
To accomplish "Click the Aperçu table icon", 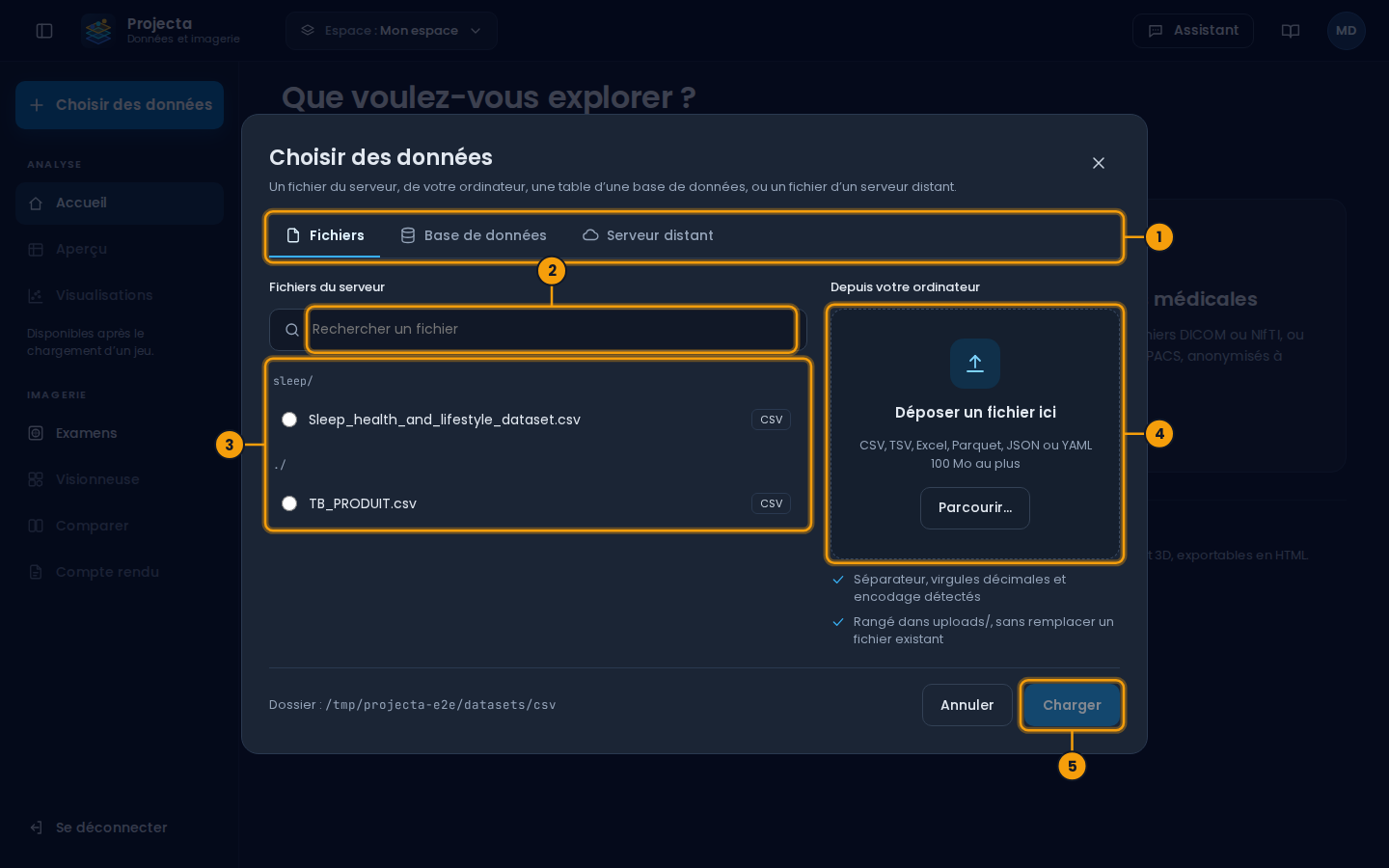I will coord(36,250).
